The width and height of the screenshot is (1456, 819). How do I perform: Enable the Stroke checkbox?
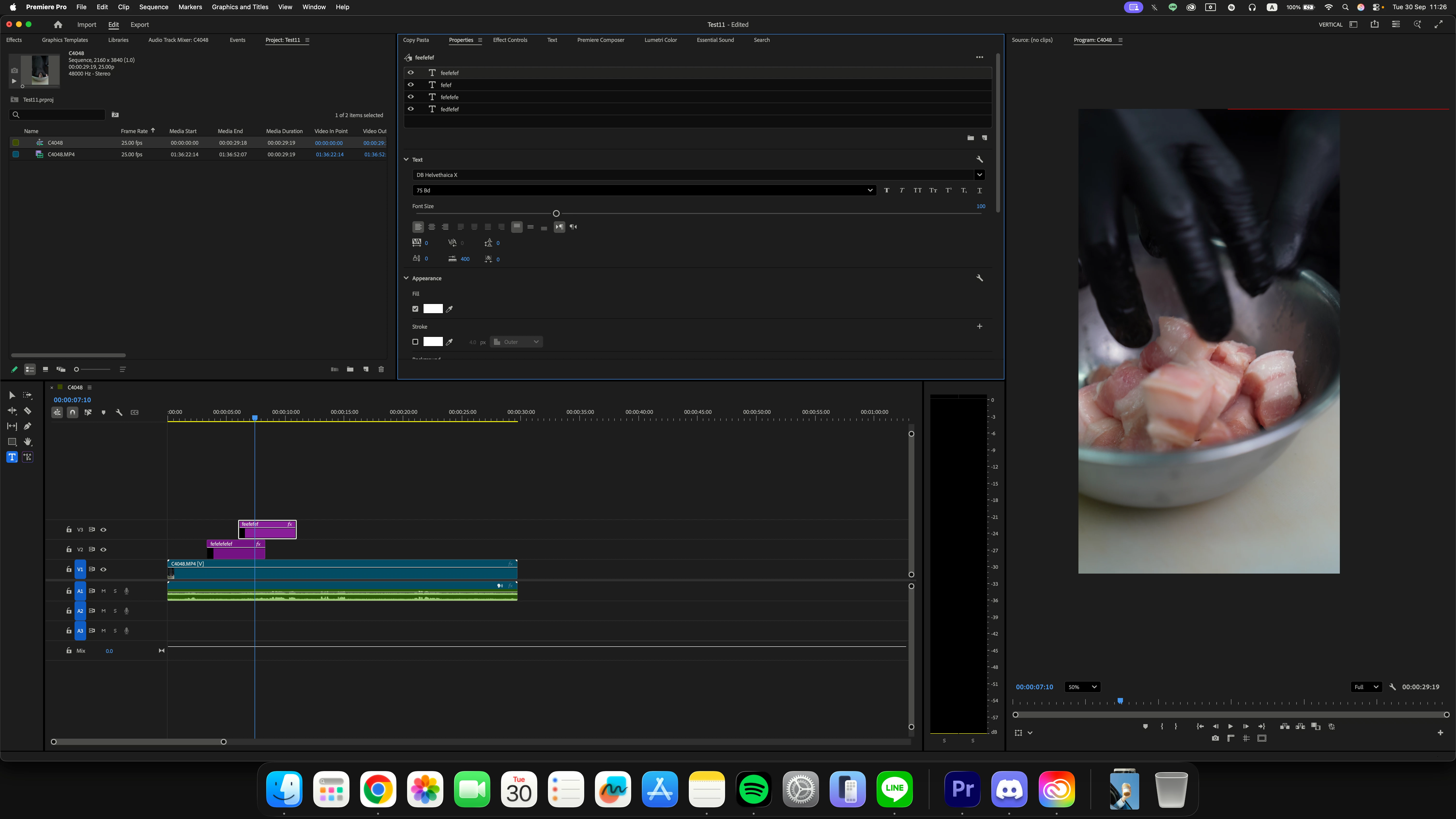pos(416,342)
